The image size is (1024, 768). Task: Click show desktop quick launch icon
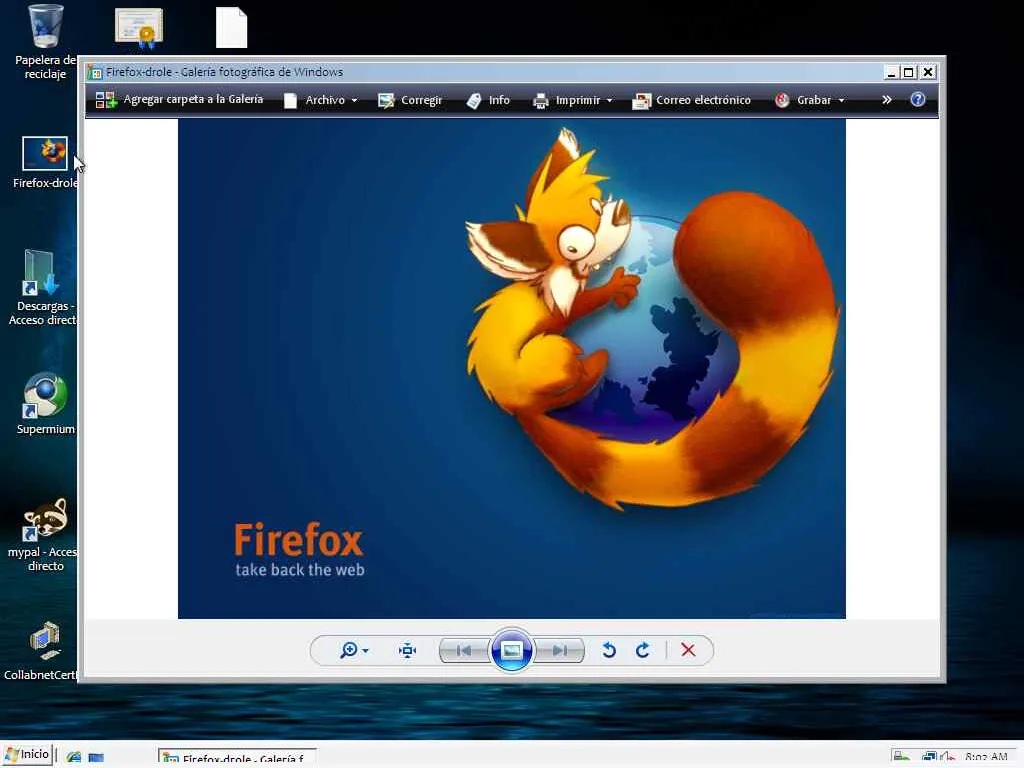click(x=96, y=758)
